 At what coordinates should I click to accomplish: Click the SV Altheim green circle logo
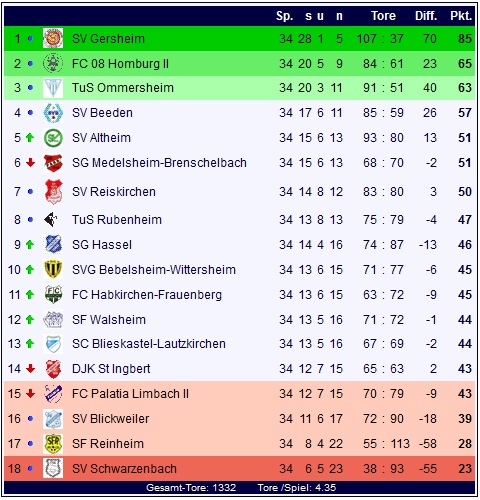(53, 138)
